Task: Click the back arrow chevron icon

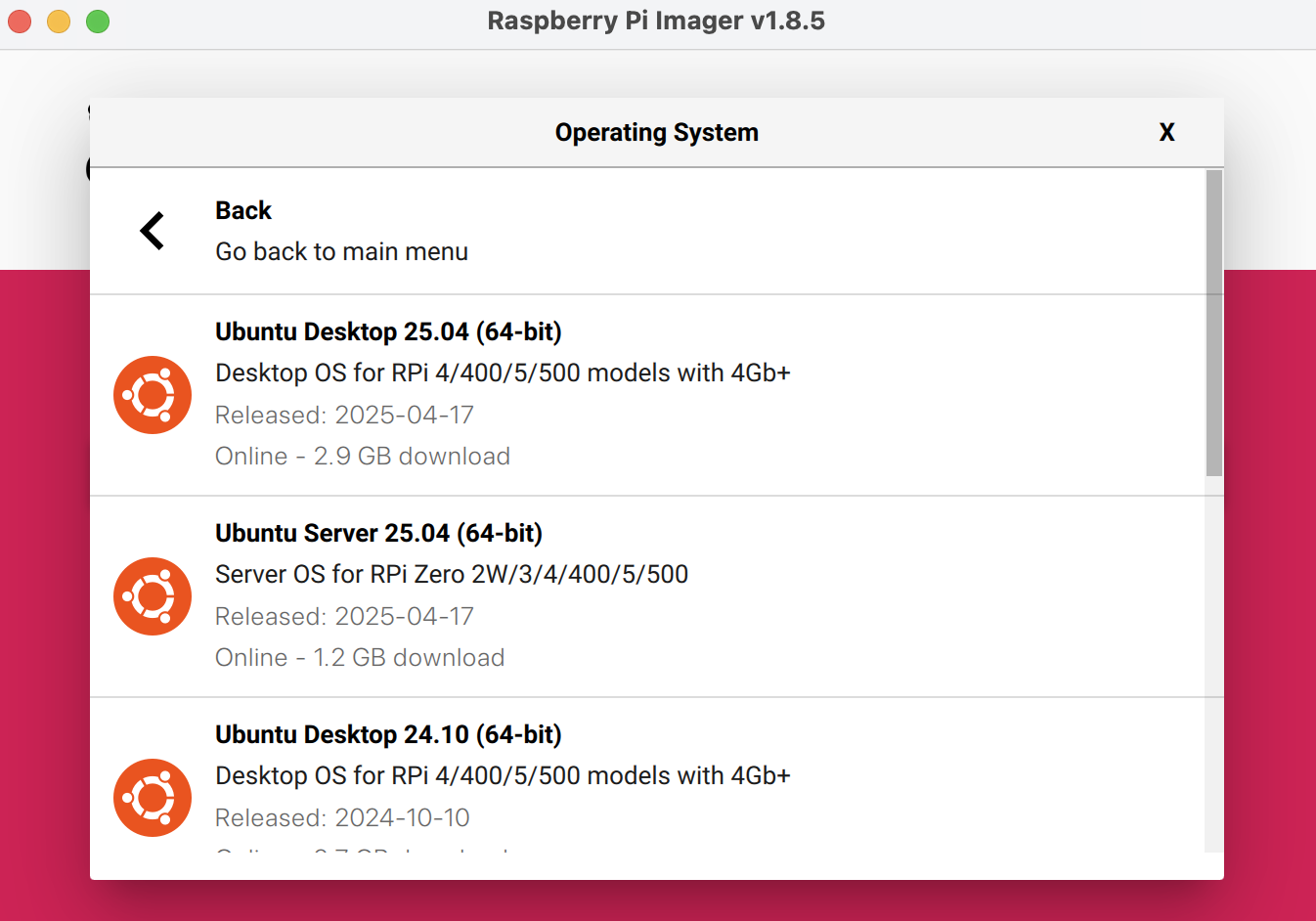Action: (x=153, y=231)
